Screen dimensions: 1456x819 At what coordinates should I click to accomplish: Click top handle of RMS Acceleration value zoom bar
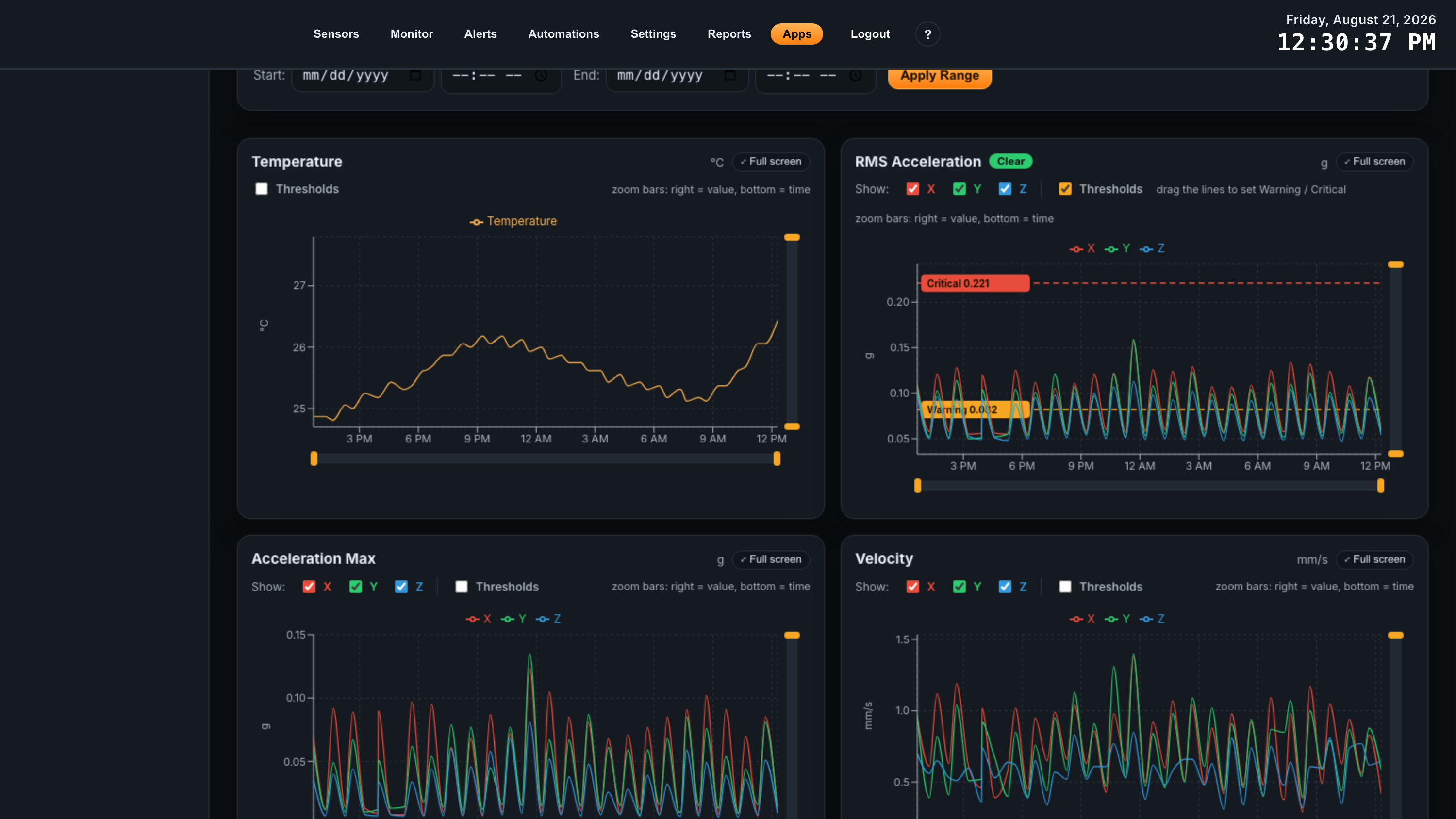click(x=1395, y=264)
